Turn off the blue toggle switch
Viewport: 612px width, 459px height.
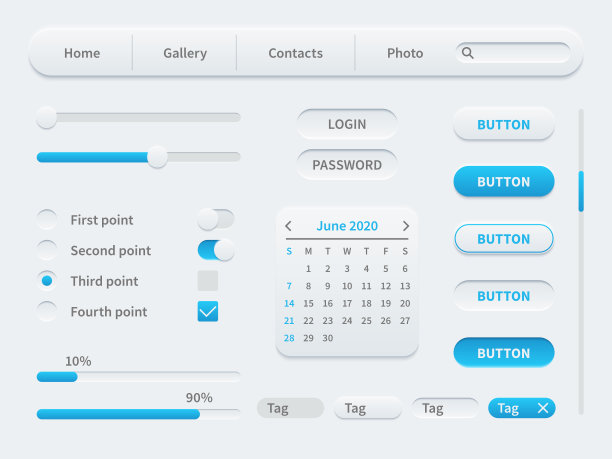click(215, 250)
